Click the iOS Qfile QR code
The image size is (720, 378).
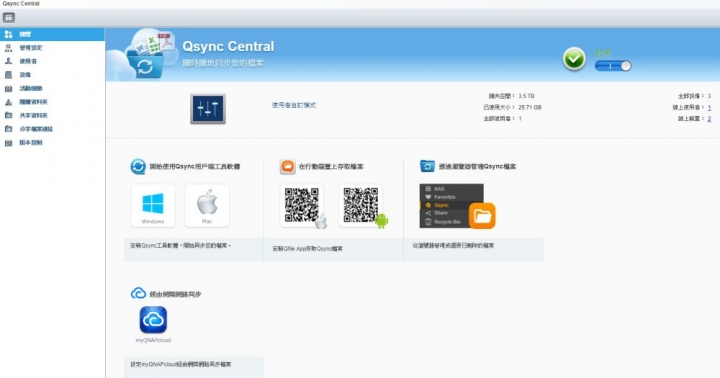303,205
